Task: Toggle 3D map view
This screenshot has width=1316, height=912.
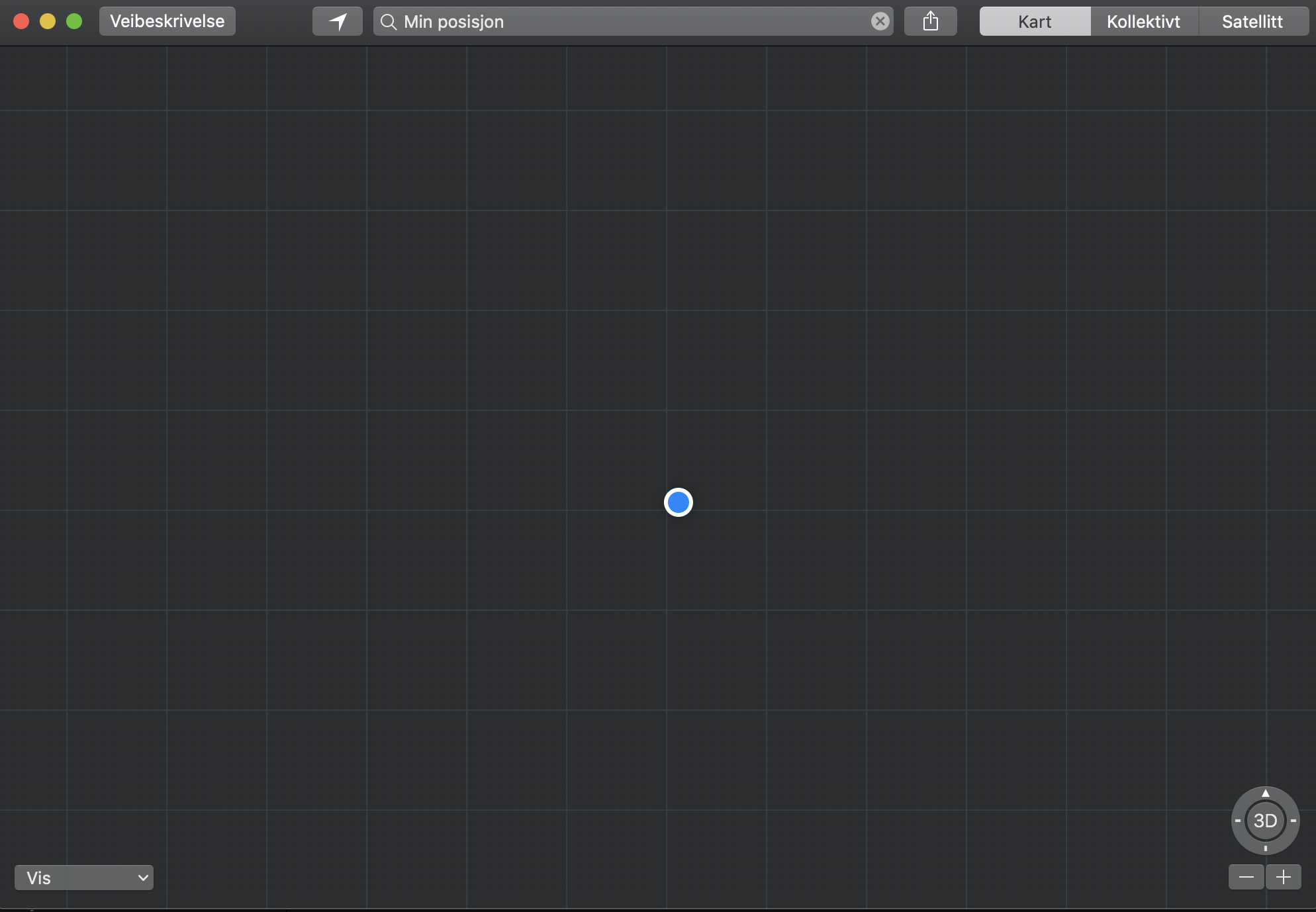Action: point(1265,821)
